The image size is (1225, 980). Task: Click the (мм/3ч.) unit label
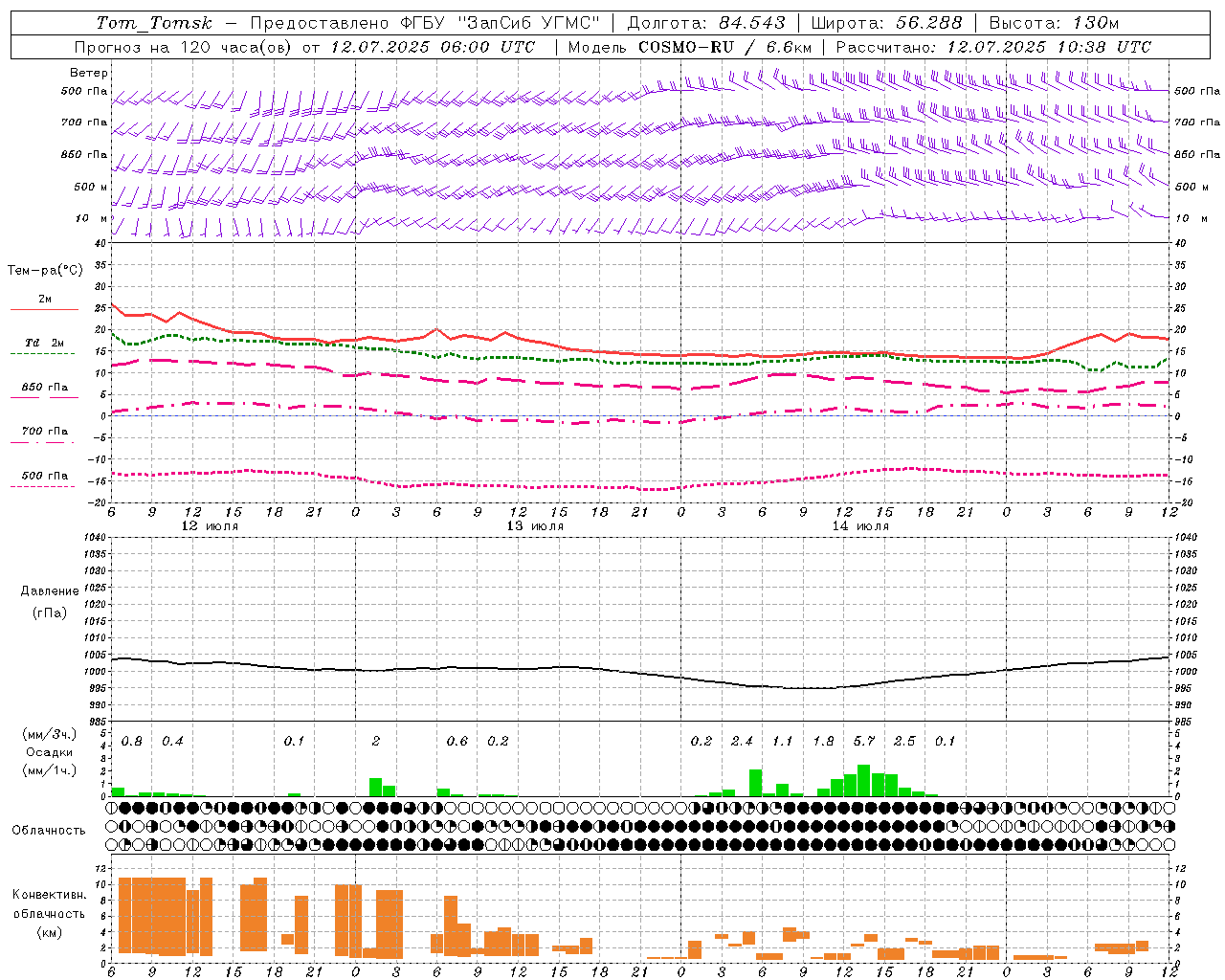(50, 734)
